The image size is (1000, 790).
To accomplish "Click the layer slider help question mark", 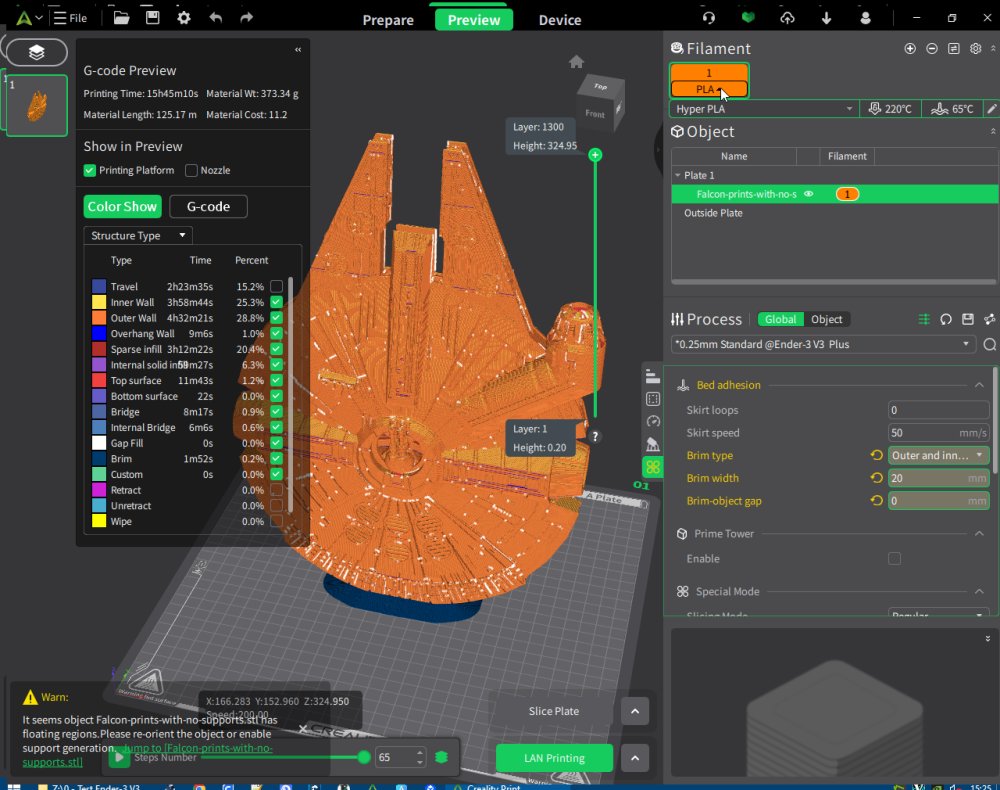I will pos(595,437).
